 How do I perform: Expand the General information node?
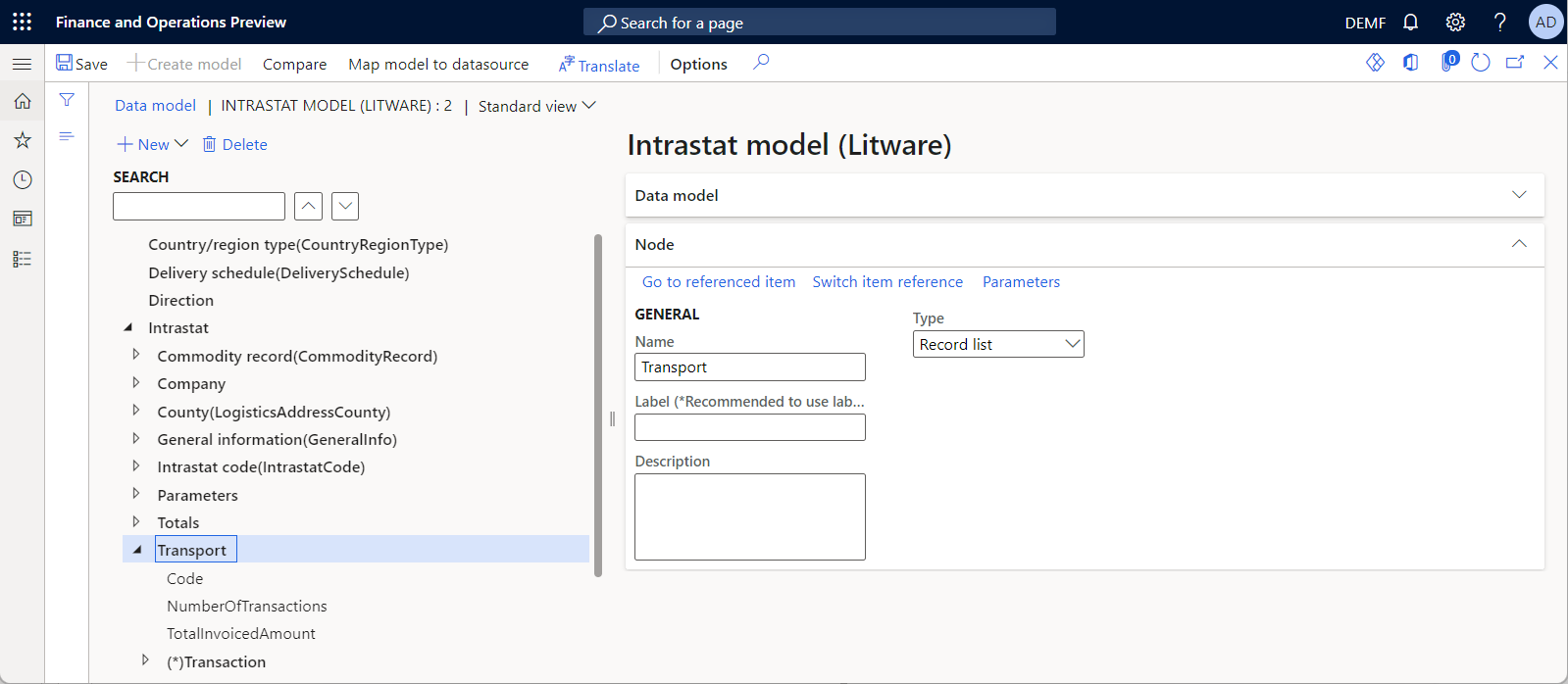click(x=136, y=438)
